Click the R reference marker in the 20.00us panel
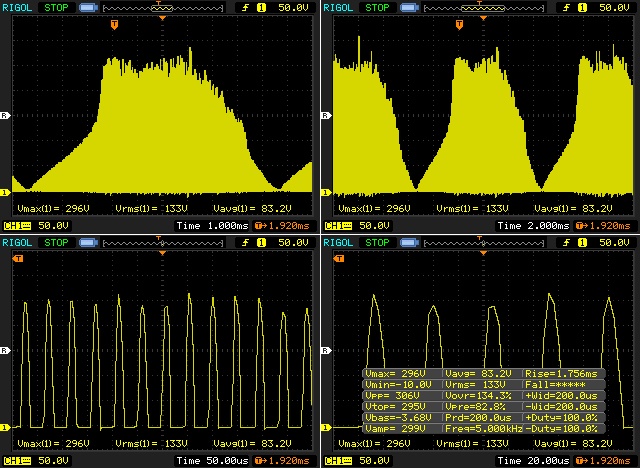The height and width of the screenshot is (468, 640). click(326, 350)
